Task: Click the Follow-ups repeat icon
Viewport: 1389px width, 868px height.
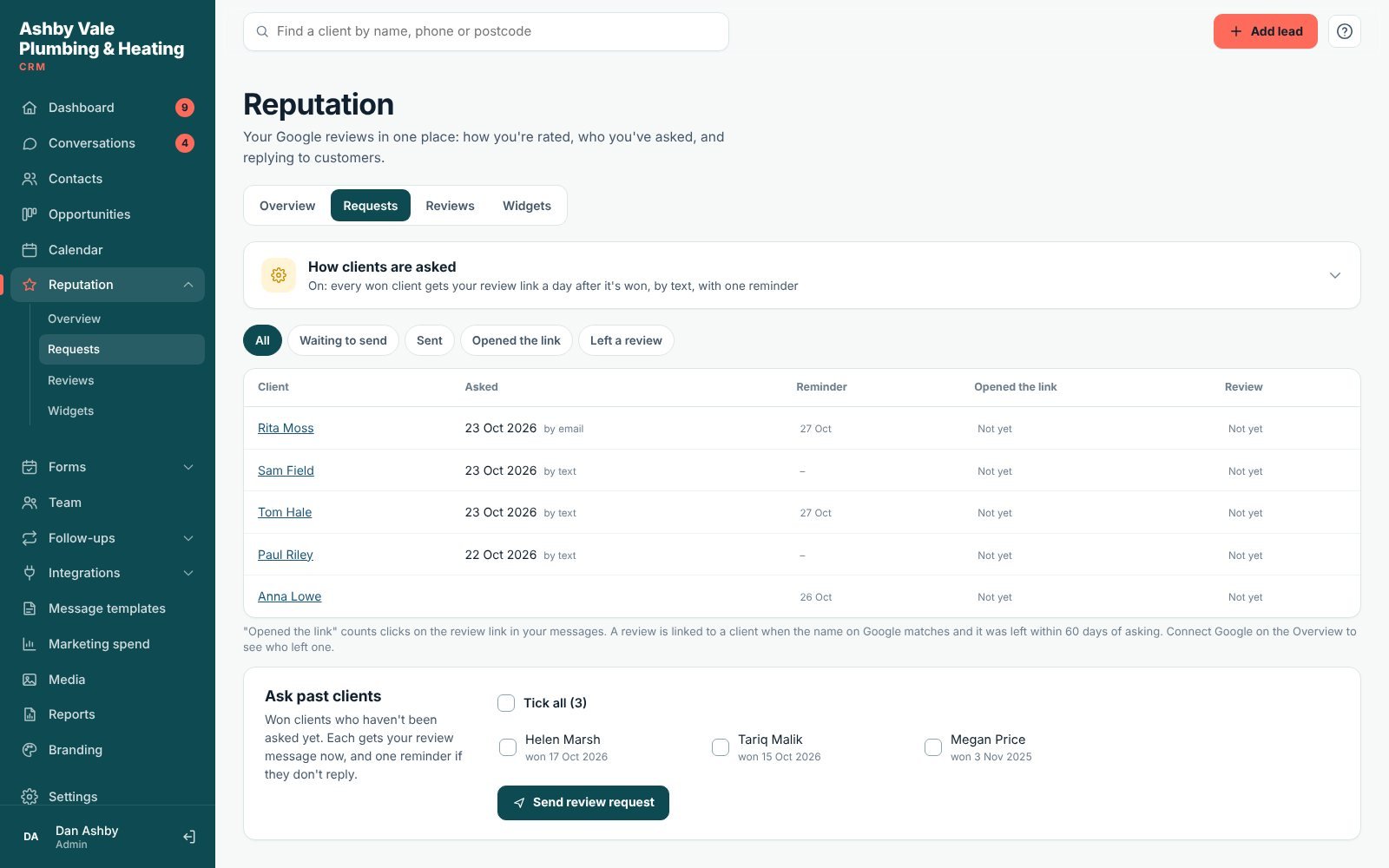Action: (30, 538)
